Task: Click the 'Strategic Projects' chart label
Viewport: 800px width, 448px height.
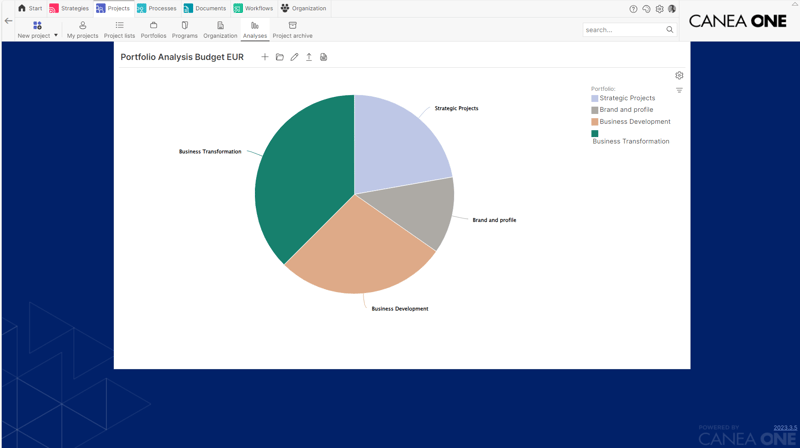Action: tap(456, 108)
